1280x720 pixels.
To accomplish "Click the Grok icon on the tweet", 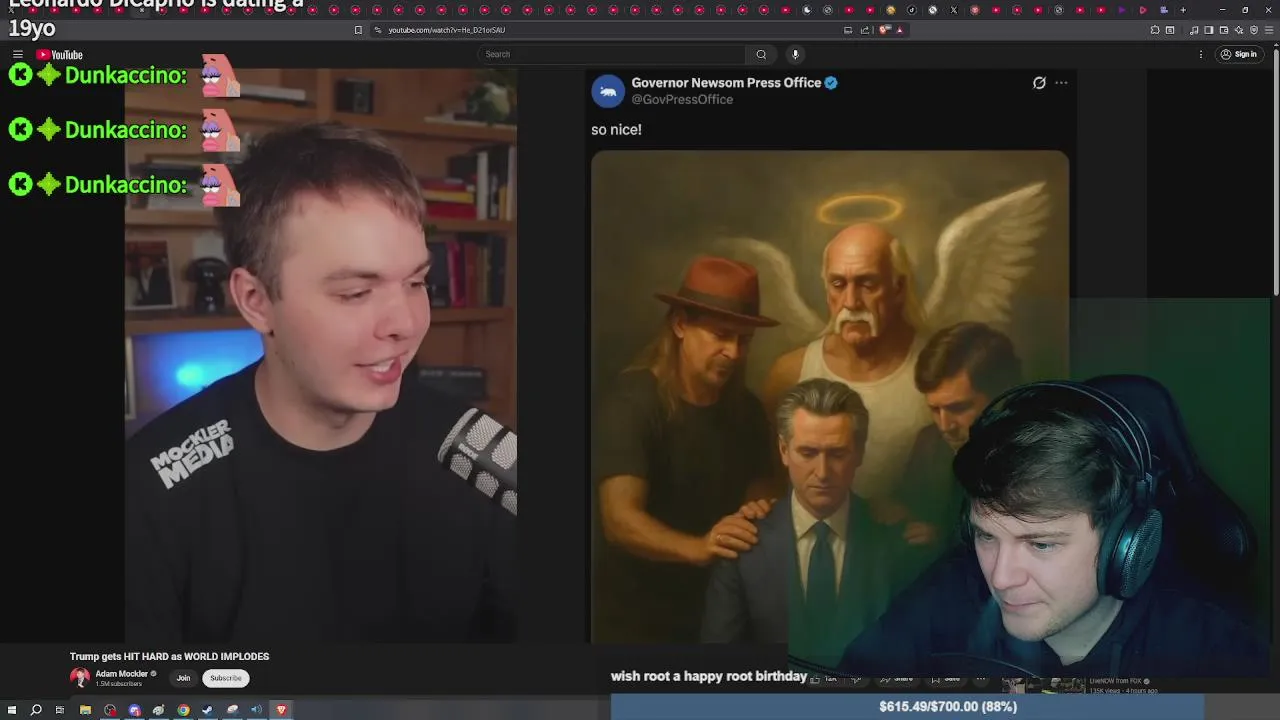I will point(1039,83).
